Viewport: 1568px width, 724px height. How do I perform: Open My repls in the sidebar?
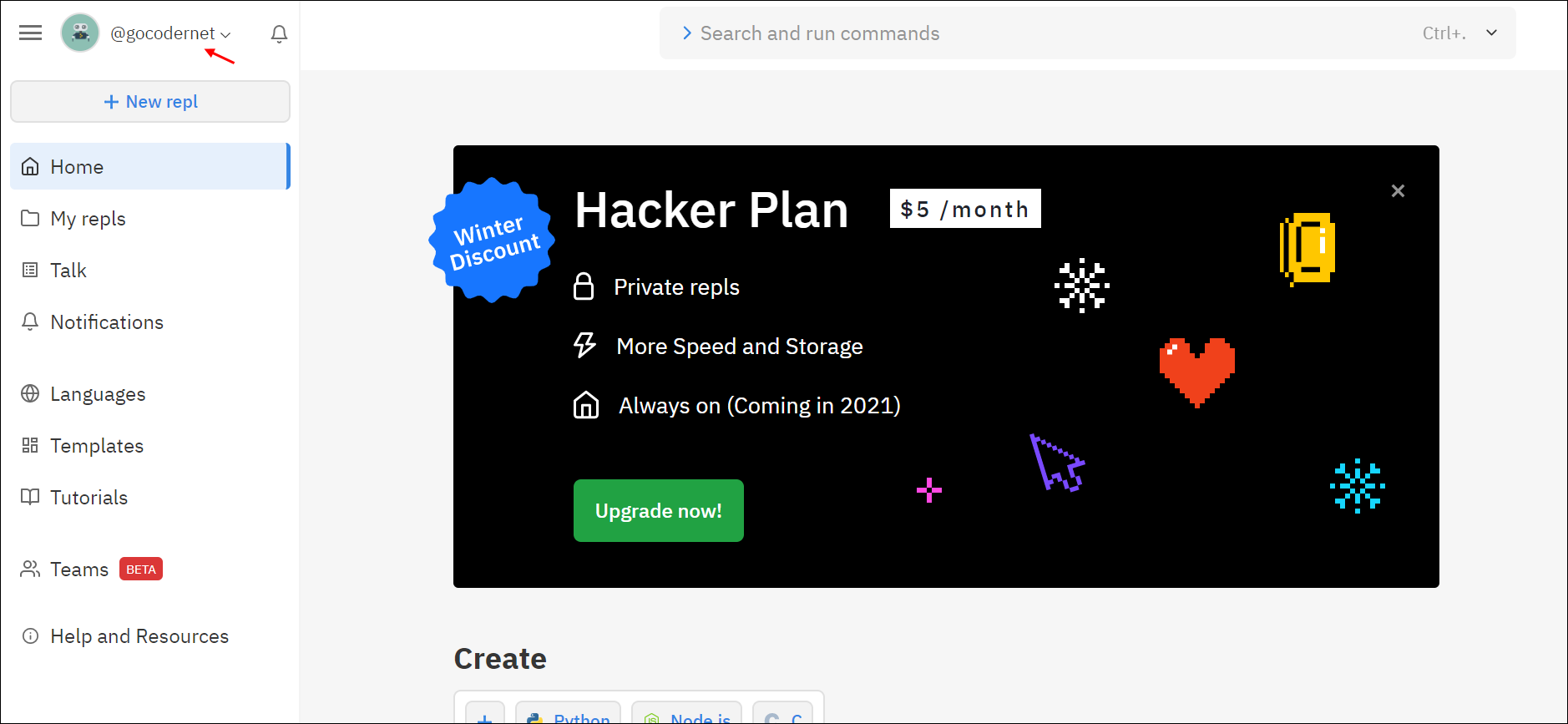tap(150, 218)
